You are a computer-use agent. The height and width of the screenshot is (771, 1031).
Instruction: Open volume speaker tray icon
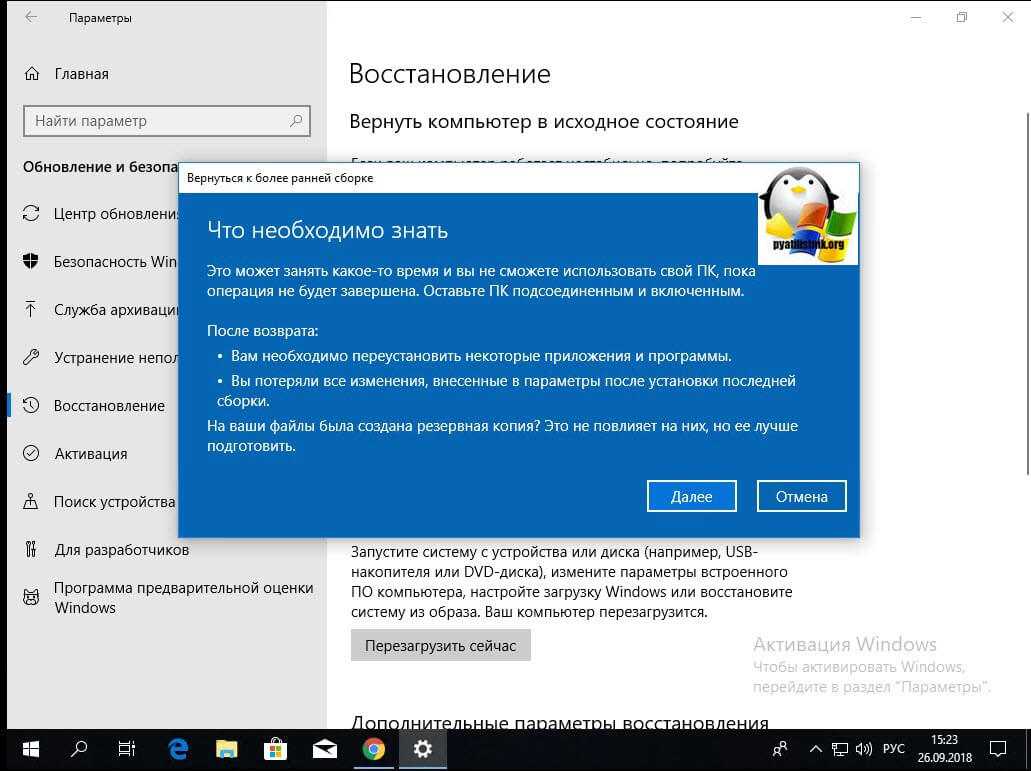click(x=863, y=749)
